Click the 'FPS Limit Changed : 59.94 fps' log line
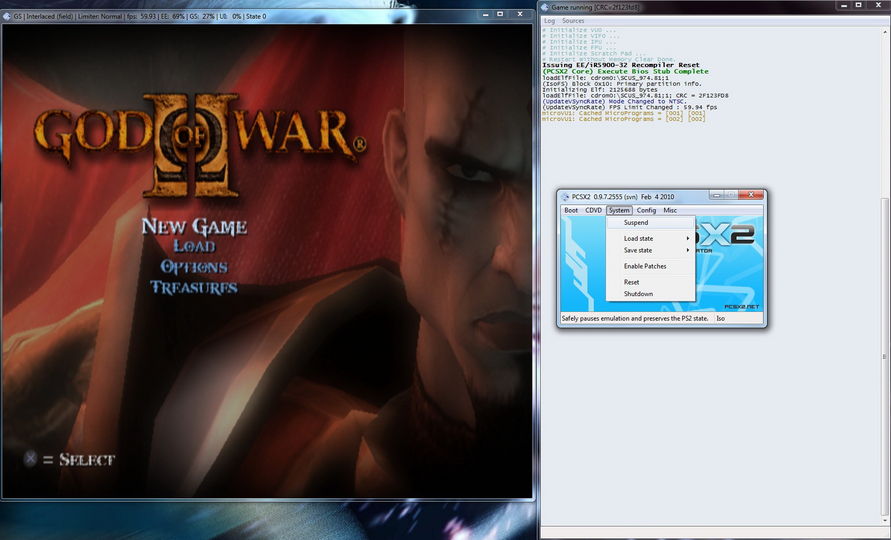Viewport: 891px width, 540px height. click(630, 107)
